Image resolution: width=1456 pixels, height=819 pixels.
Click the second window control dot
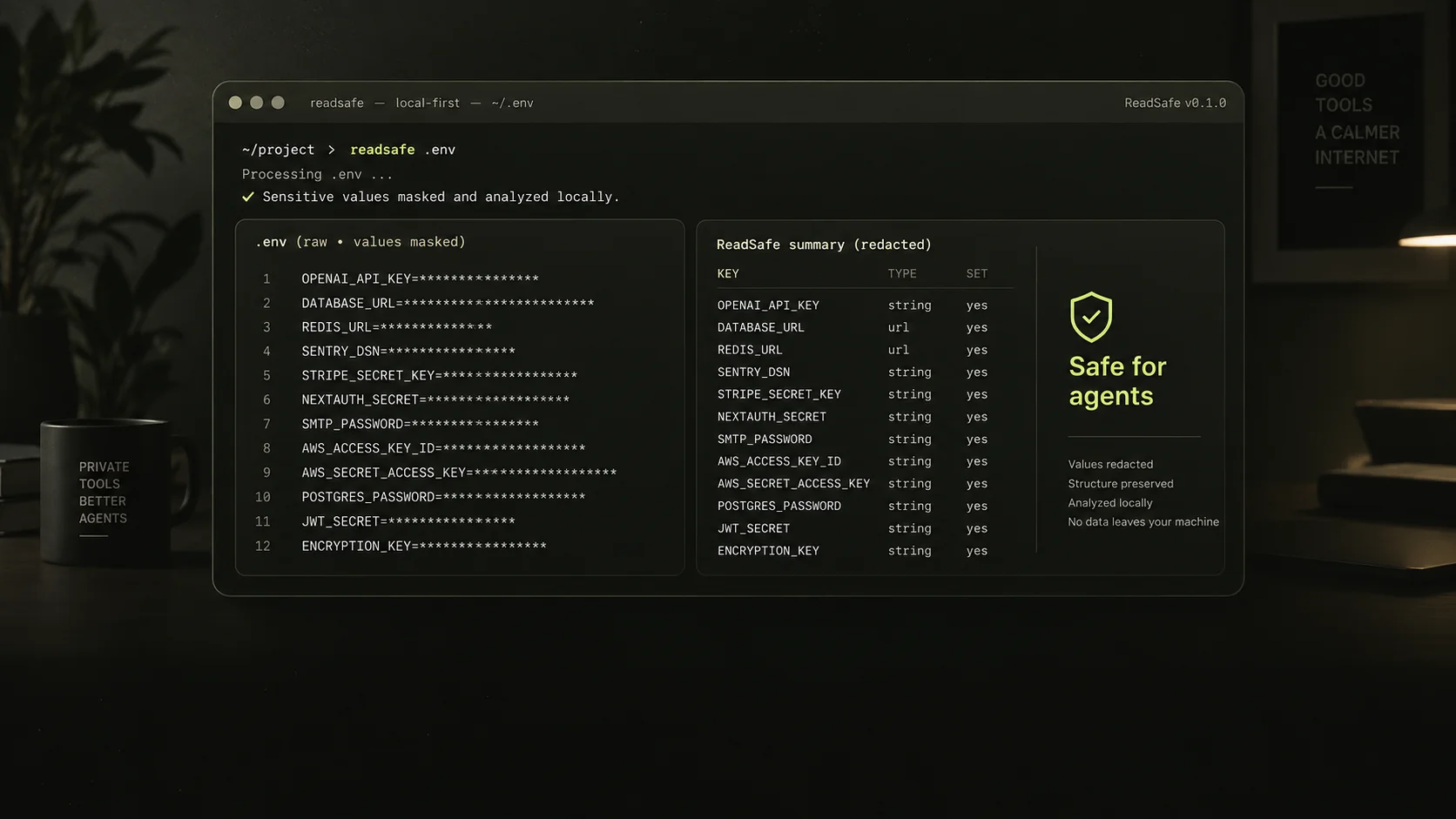(256, 103)
